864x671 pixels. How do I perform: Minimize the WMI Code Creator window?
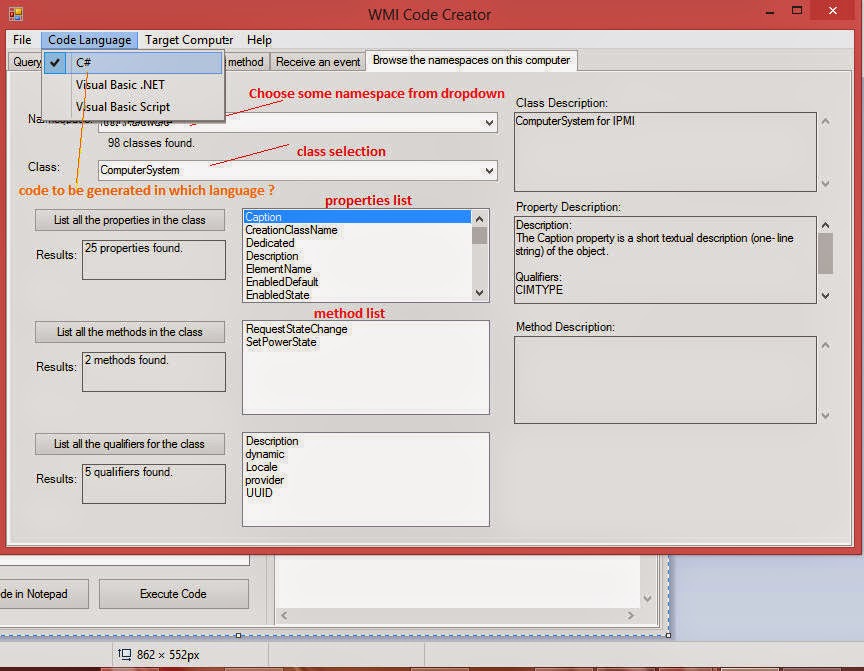point(770,12)
